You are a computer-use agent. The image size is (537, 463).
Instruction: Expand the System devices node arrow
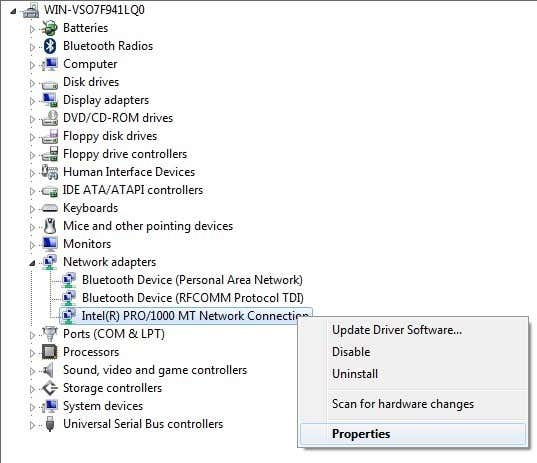[x=32, y=407]
